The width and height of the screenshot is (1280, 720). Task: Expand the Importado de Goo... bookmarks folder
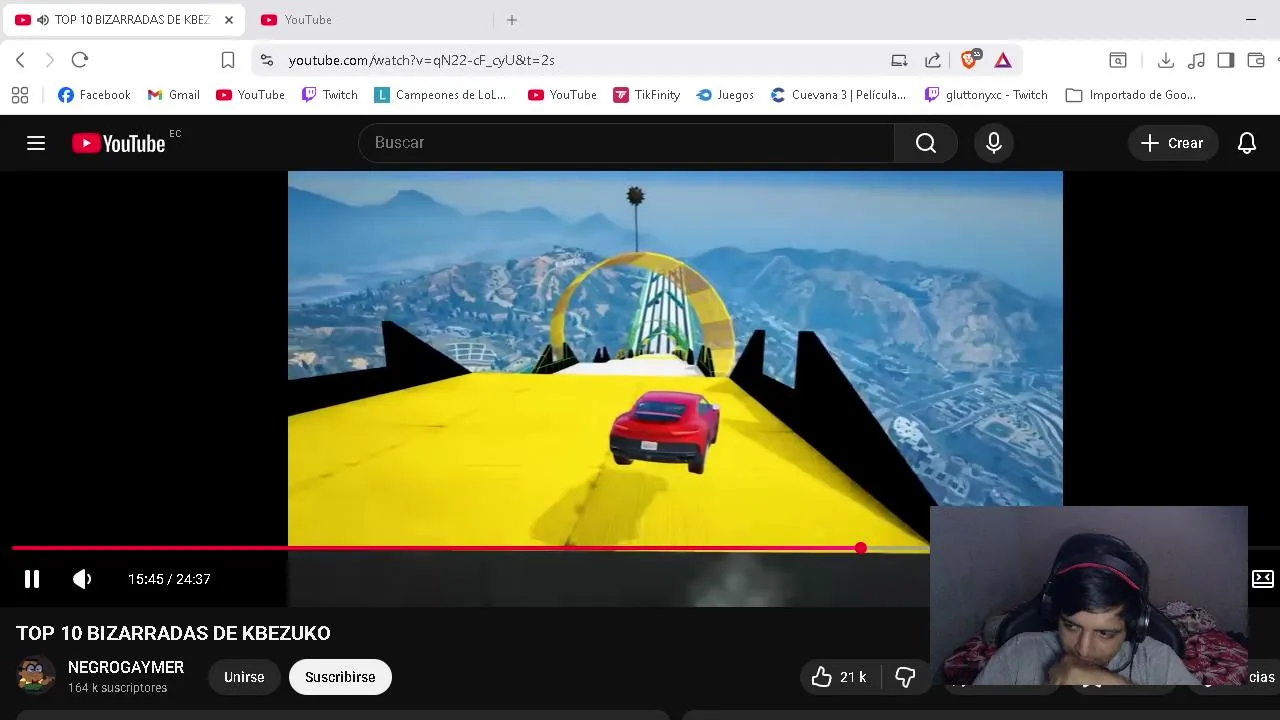(1131, 95)
